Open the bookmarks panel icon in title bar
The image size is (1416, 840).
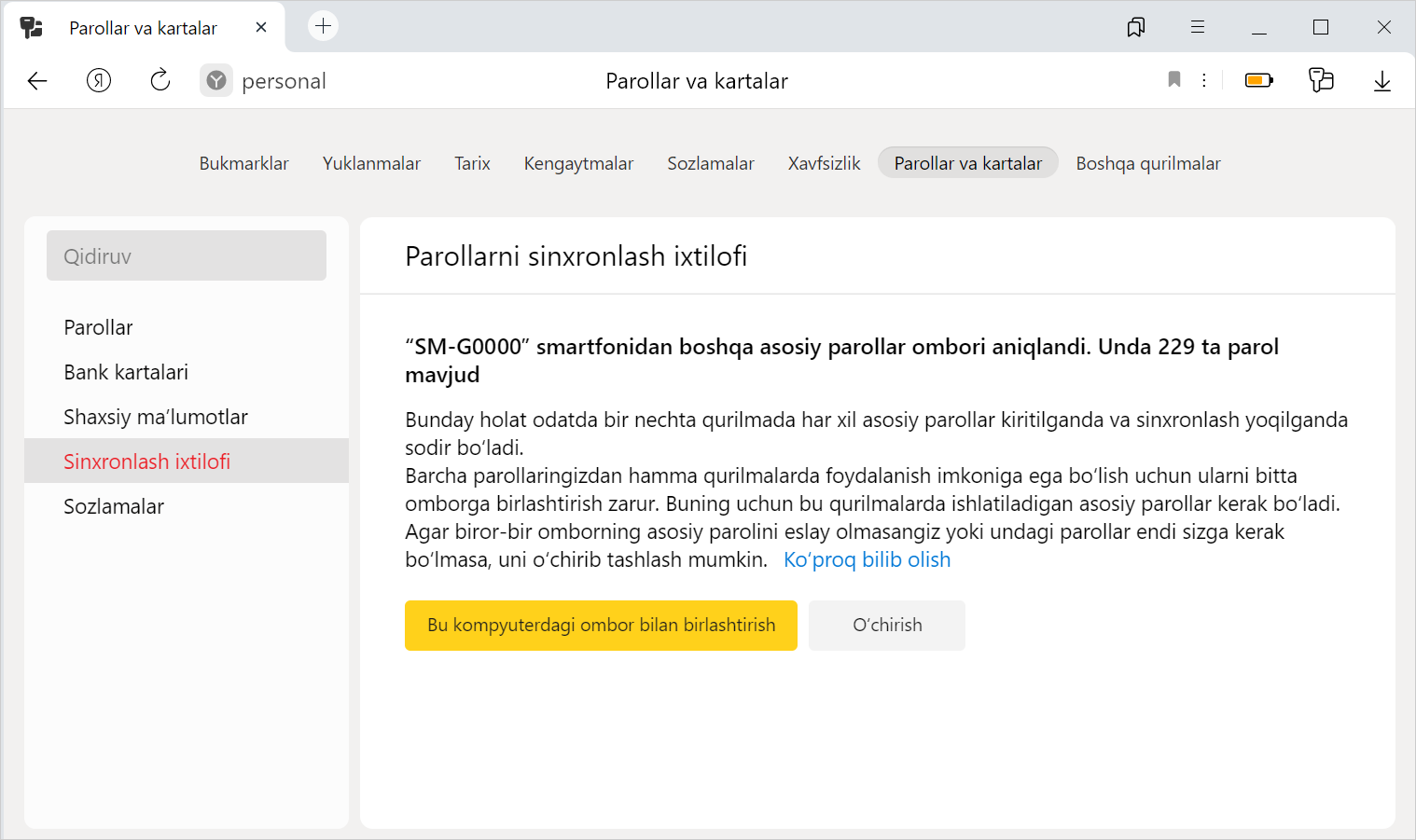[1135, 27]
